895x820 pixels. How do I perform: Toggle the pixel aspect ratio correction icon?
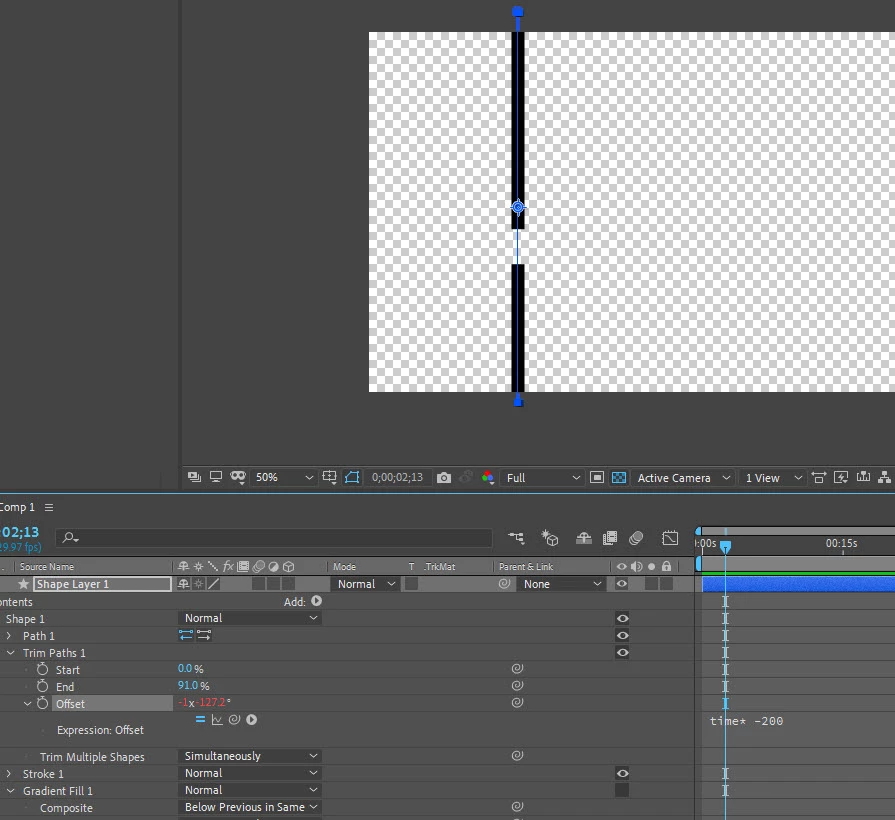819,478
